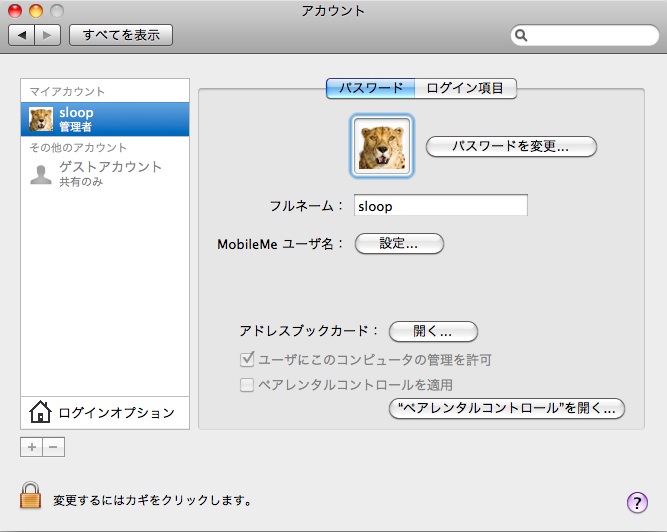Switch to the ログイン項目 tab
Viewport: 667px width, 532px height.
465,88
